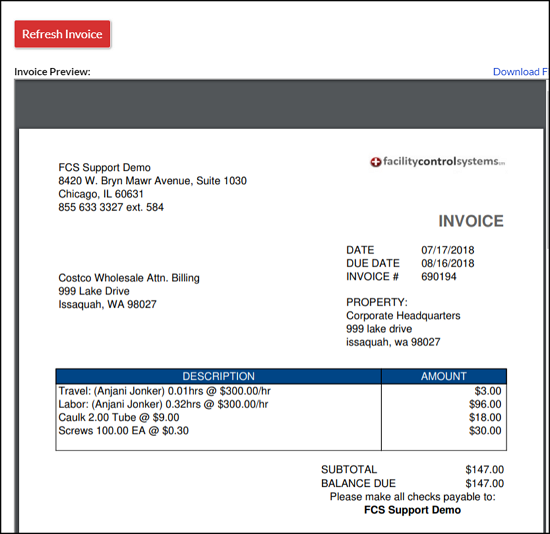Click the $30.00 amount
The width and height of the screenshot is (550, 534).
pyautogui.click(x=485, y=430)
